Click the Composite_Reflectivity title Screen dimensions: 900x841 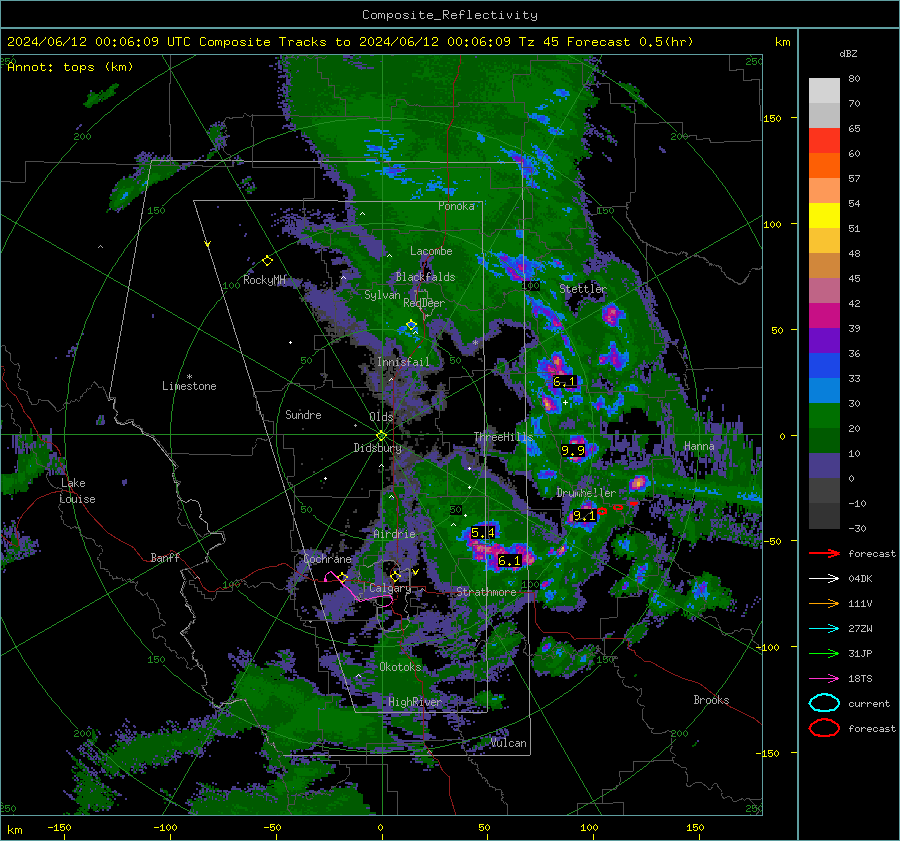(450, 15)
